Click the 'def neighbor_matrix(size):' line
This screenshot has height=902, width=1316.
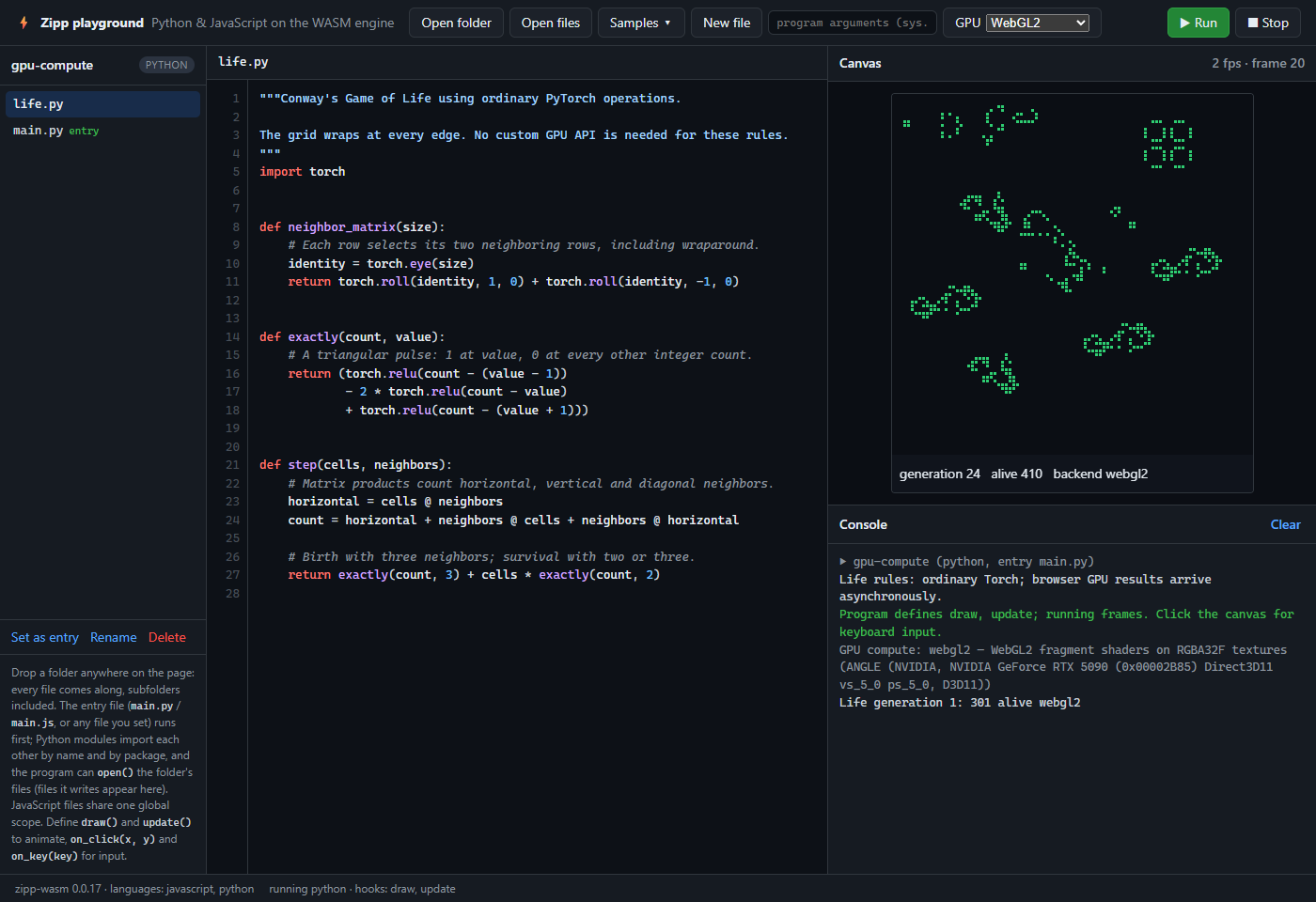tap(352, 226)
